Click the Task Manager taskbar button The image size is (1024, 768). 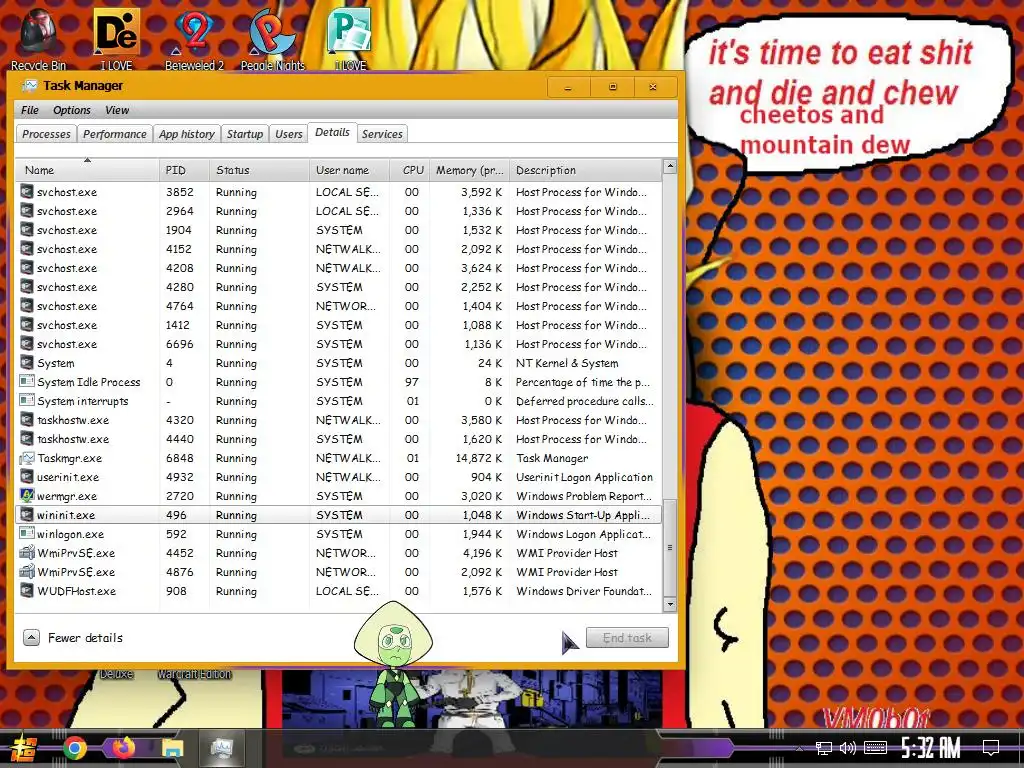click(221, 748)
